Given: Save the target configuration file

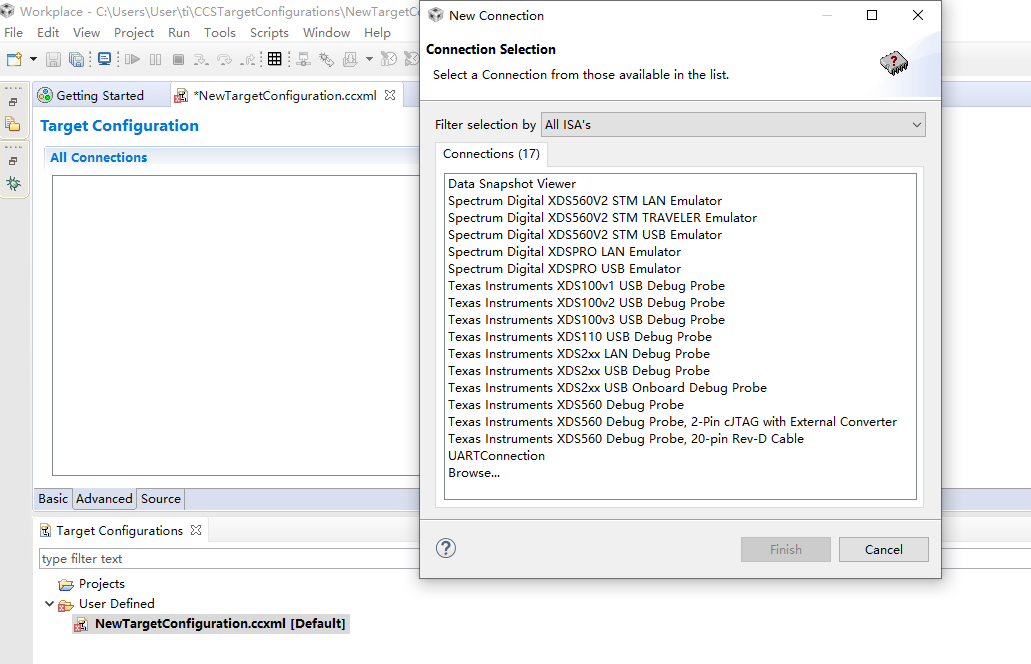Looking at the screenshot, I should (53, 58).
